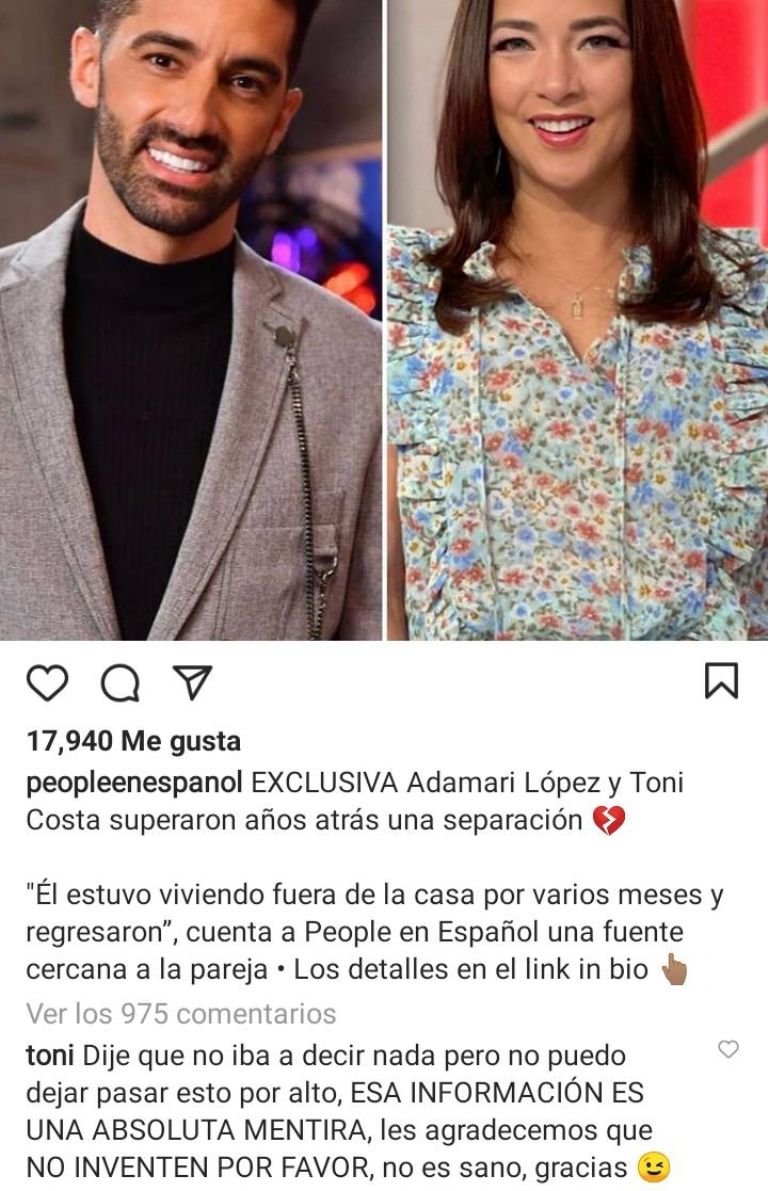Save the post with the bookmark icon

click(721, 680)
